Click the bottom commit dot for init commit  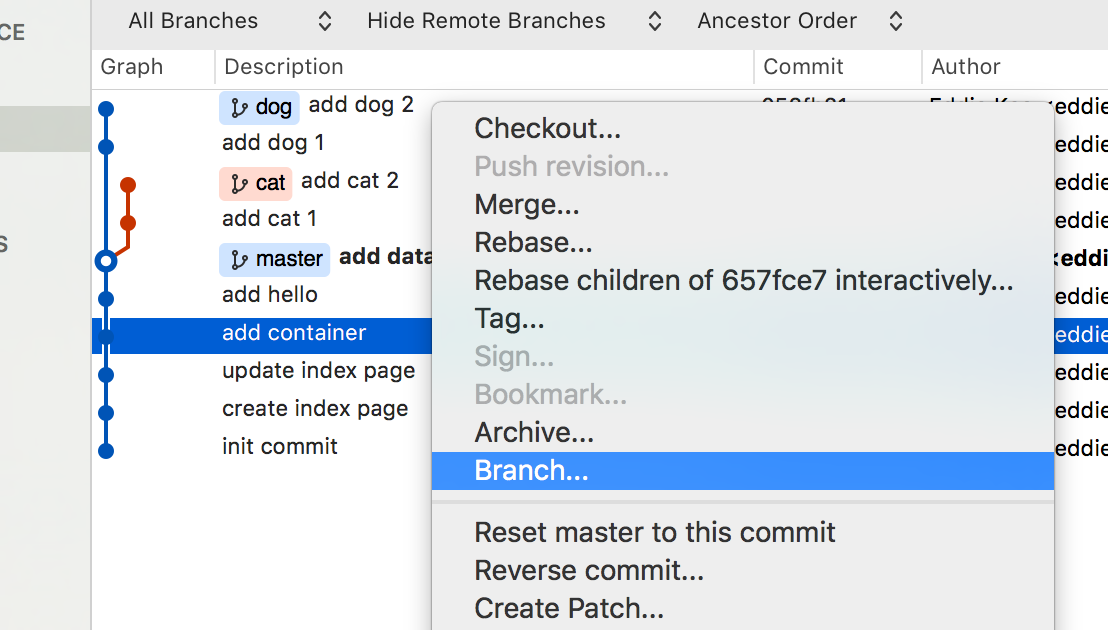106,450
